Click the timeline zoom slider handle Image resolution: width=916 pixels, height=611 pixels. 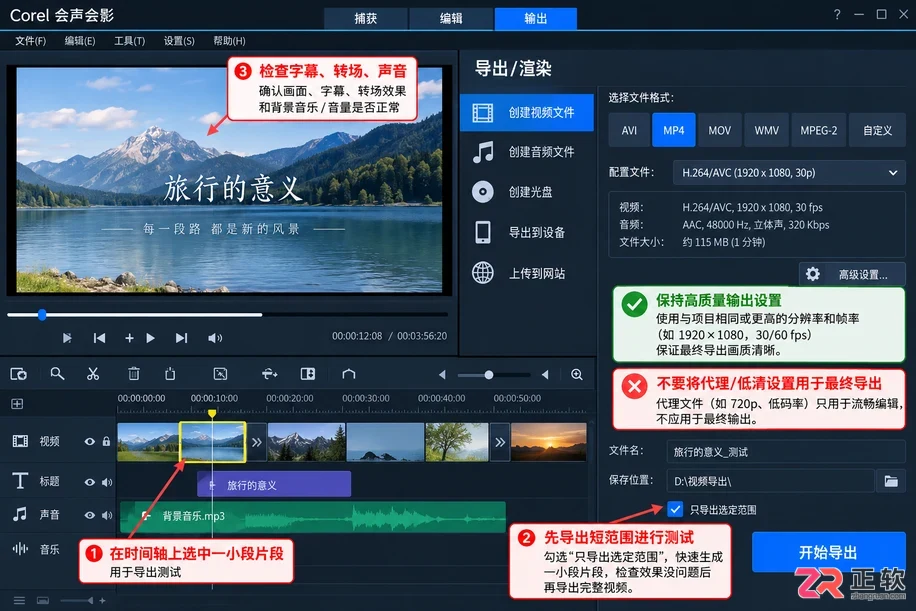488,374
